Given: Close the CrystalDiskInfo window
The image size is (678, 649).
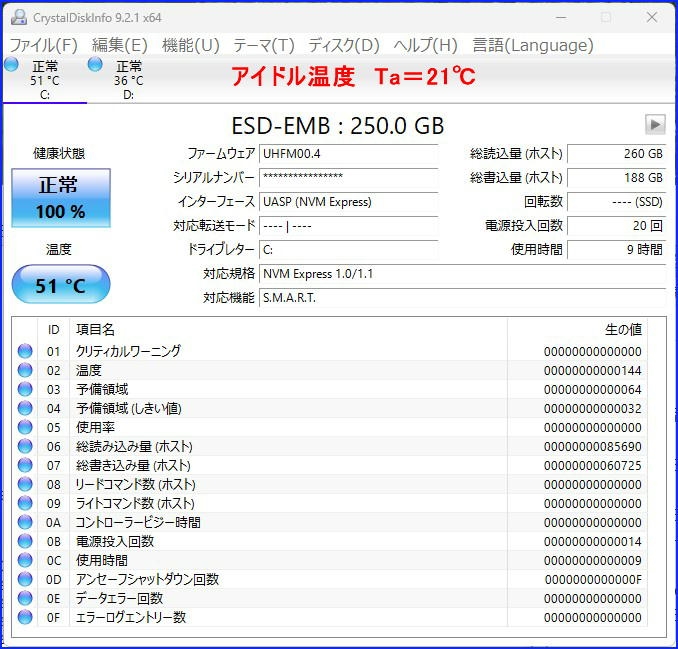Looking at the screenshot, I should pos(652,17).
